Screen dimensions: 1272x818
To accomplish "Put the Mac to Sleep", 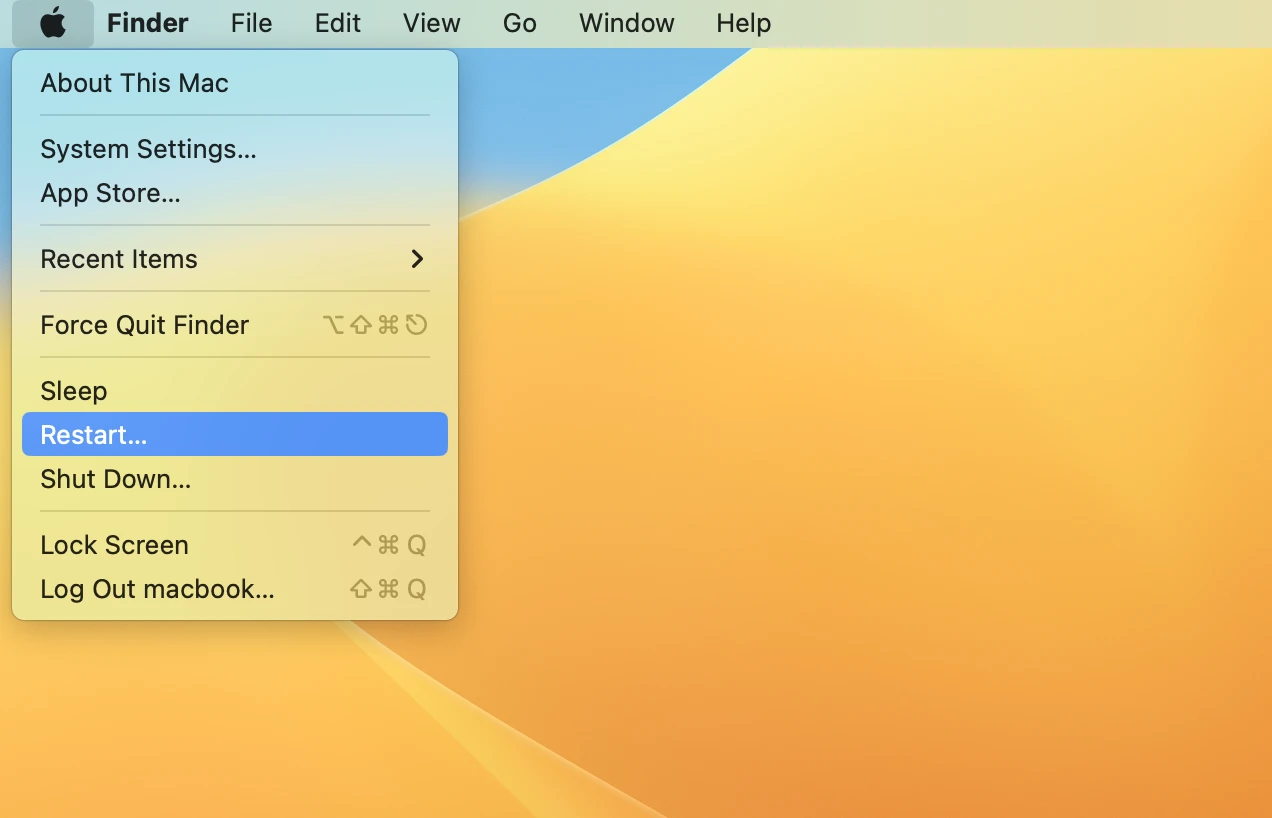I will tap(73, 391).
